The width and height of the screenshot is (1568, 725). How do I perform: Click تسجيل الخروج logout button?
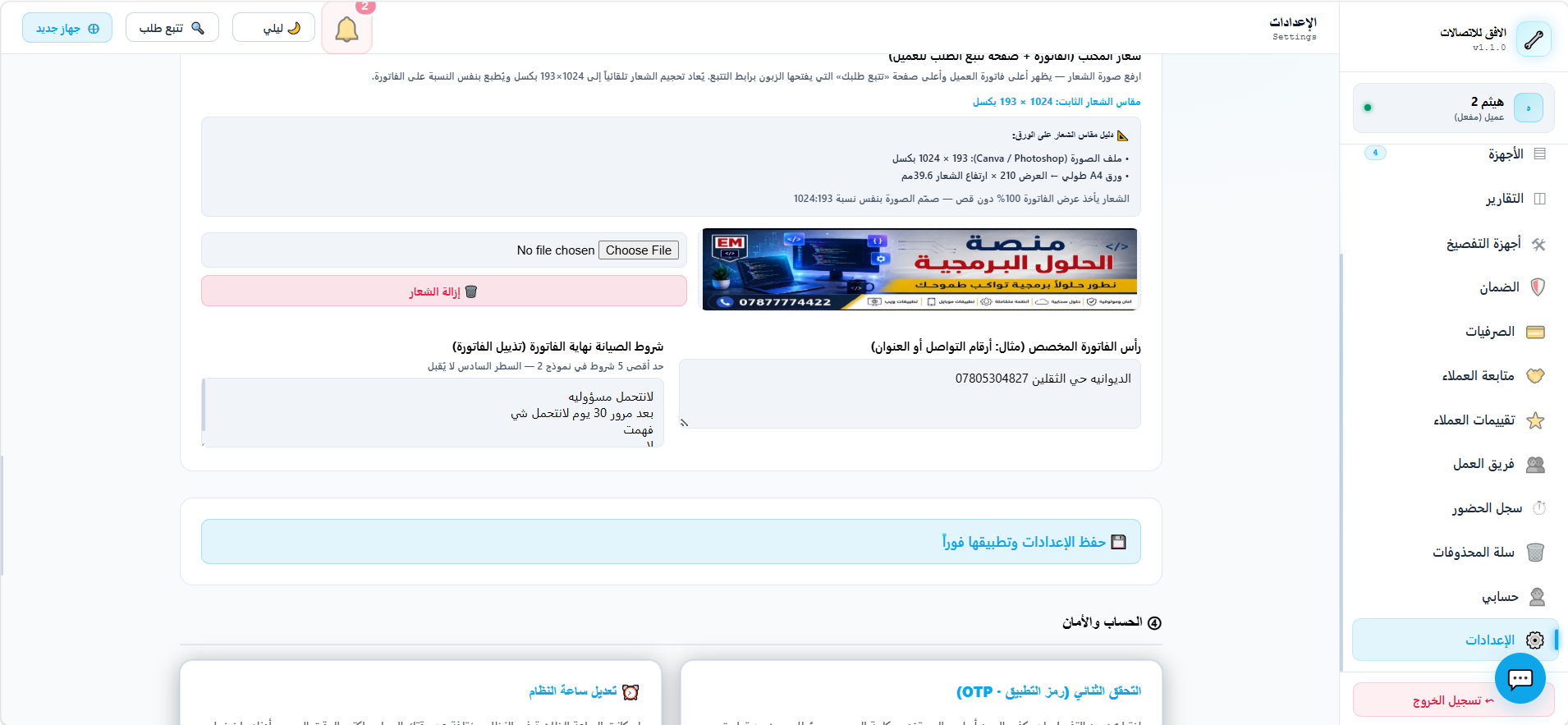pyautogui.click(x=1453, y=700)
